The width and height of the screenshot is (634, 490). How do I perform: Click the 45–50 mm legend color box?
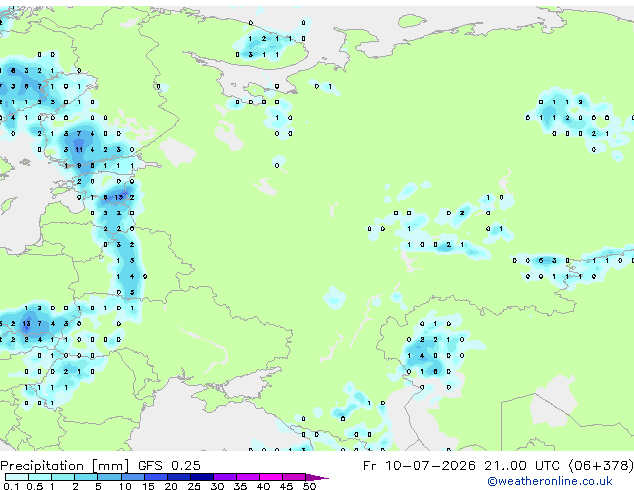[294, 477]
